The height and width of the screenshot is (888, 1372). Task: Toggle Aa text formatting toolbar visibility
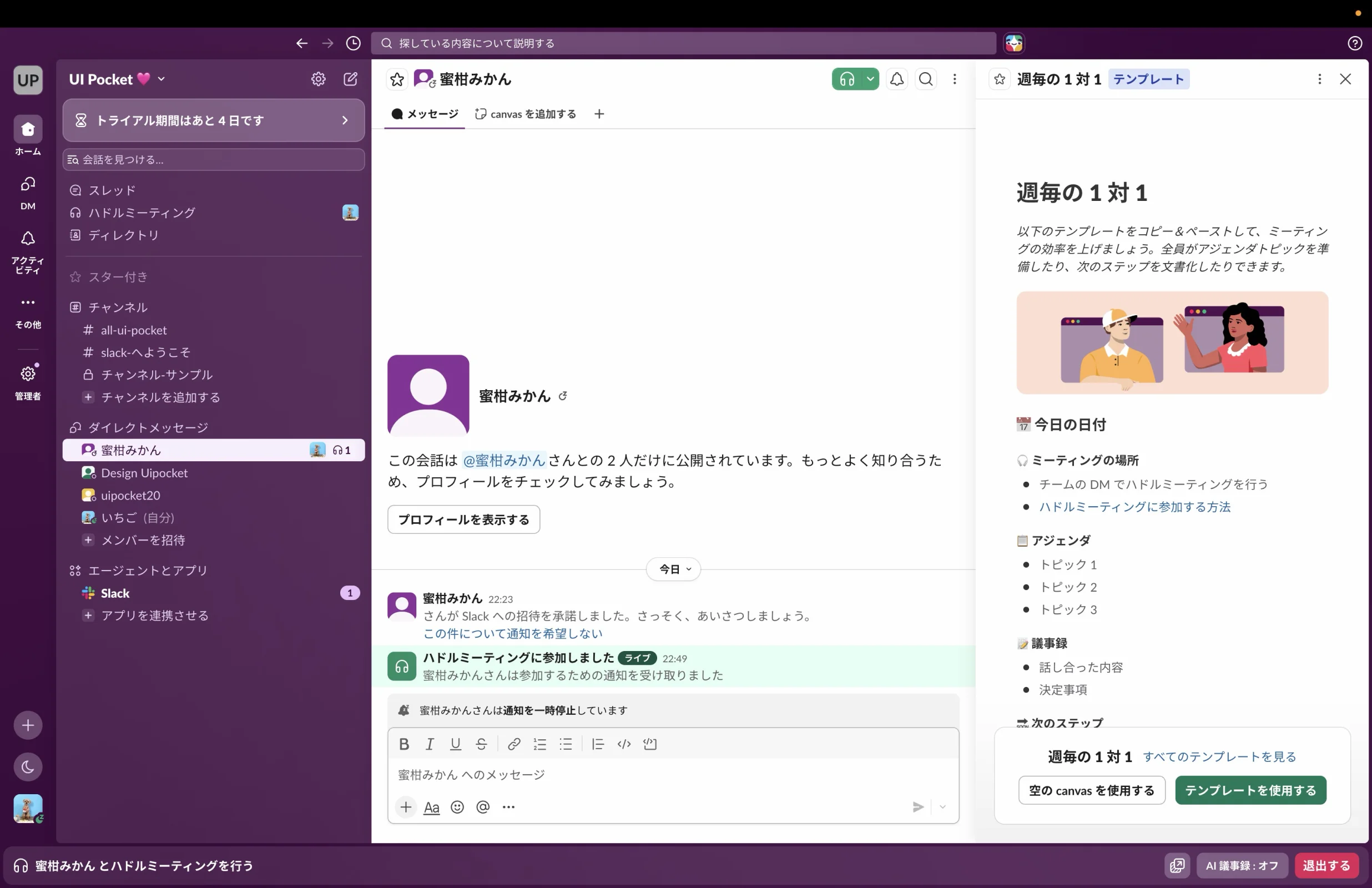tap(431, 807)
